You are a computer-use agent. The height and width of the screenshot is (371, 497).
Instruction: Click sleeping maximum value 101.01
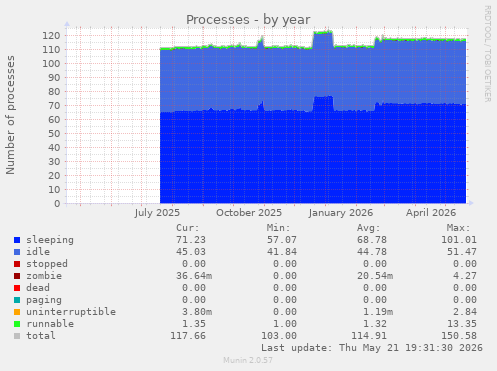459,240
